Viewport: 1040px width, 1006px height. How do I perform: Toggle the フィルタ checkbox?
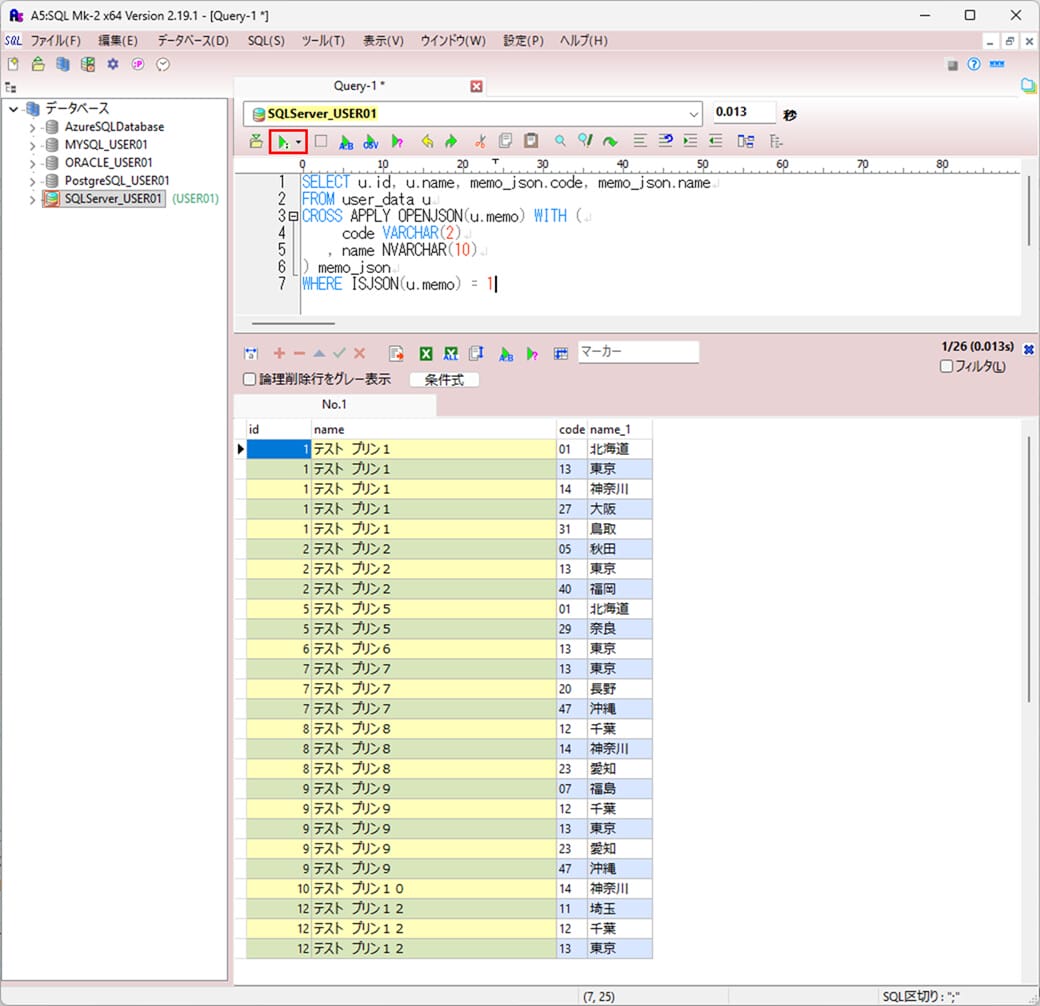tap(947, 367)
